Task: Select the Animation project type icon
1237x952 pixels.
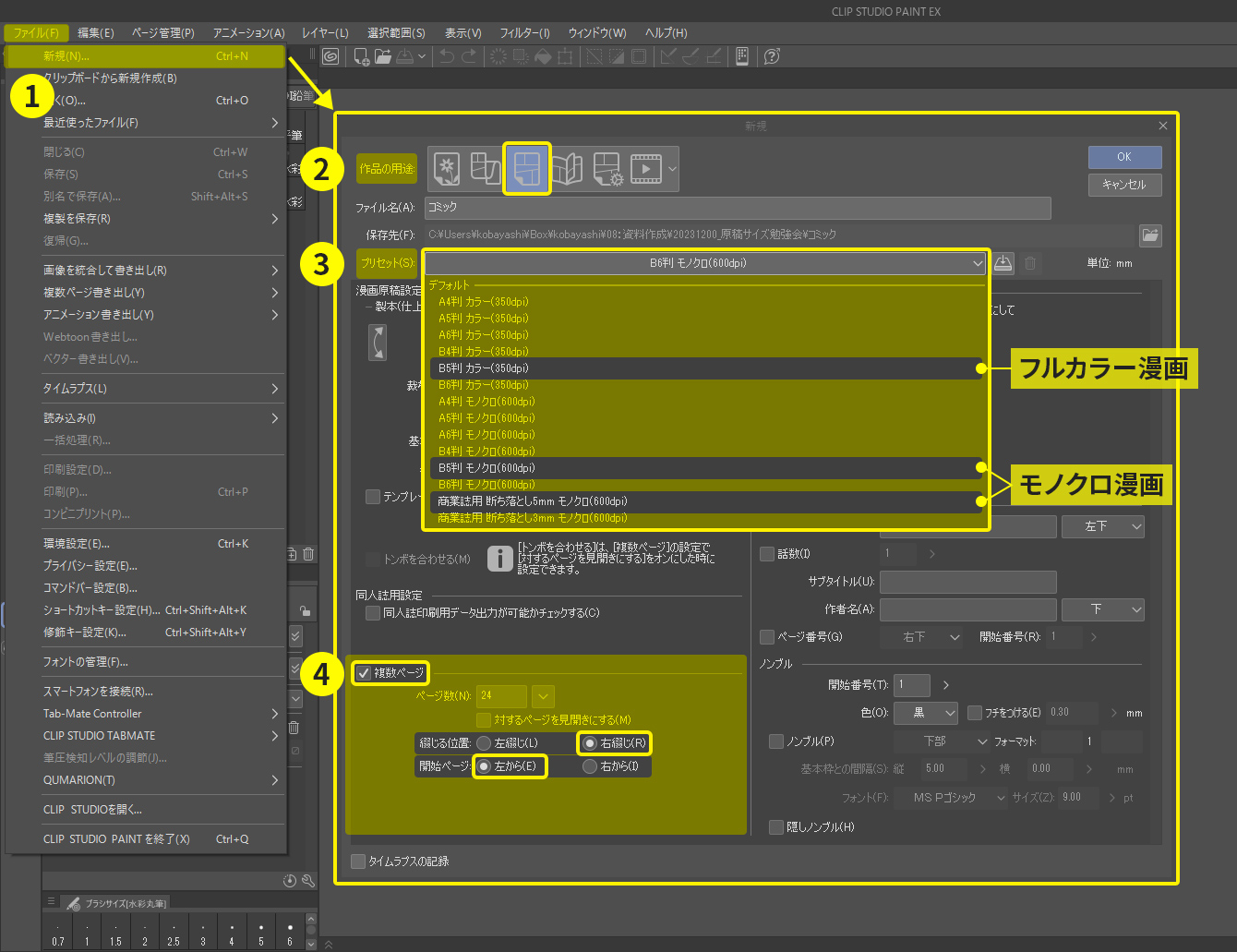Action: [646, 169]
